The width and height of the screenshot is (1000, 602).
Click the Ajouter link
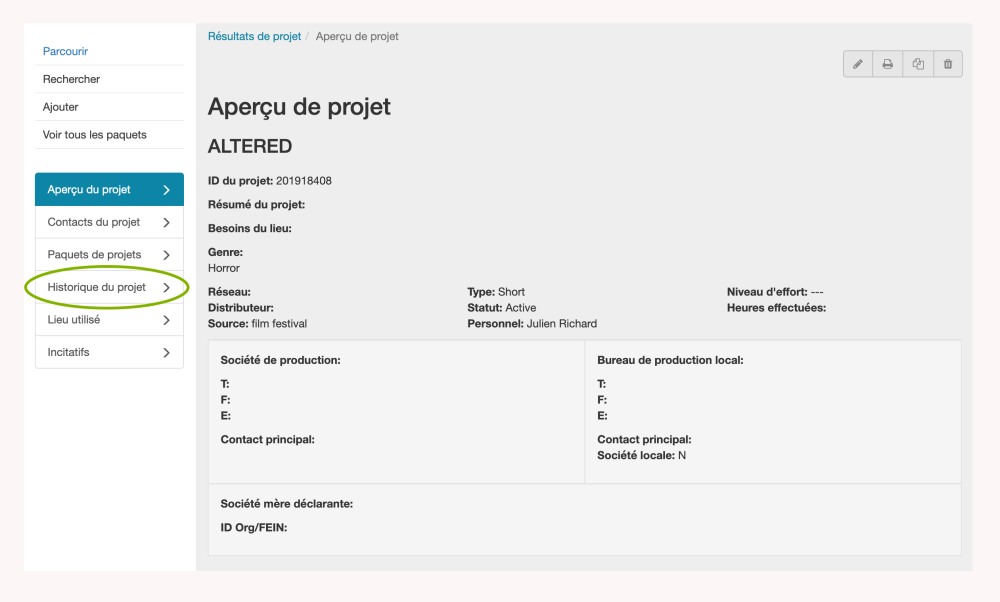61,107
